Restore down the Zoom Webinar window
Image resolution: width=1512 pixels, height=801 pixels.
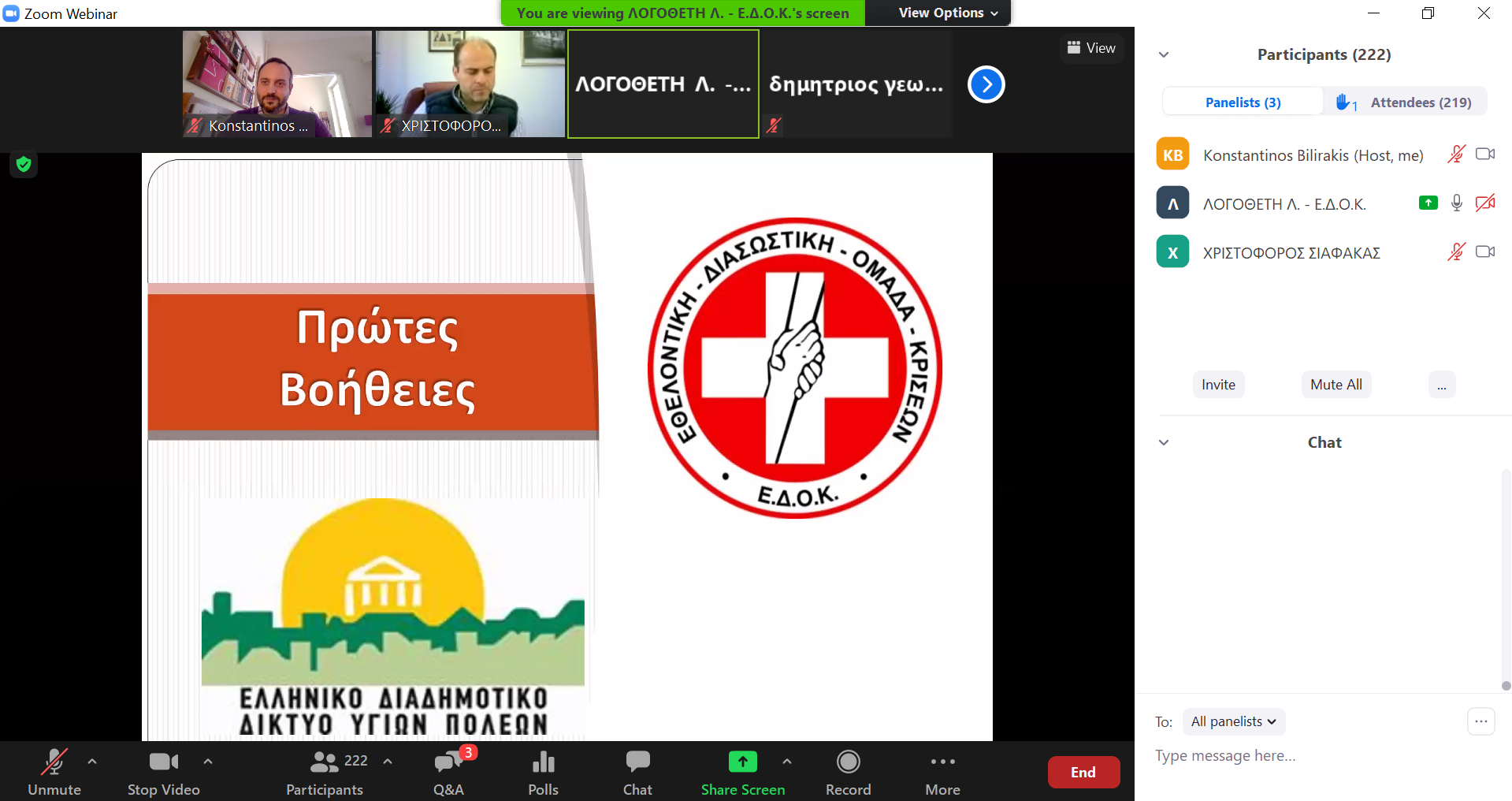(1428, 13)
